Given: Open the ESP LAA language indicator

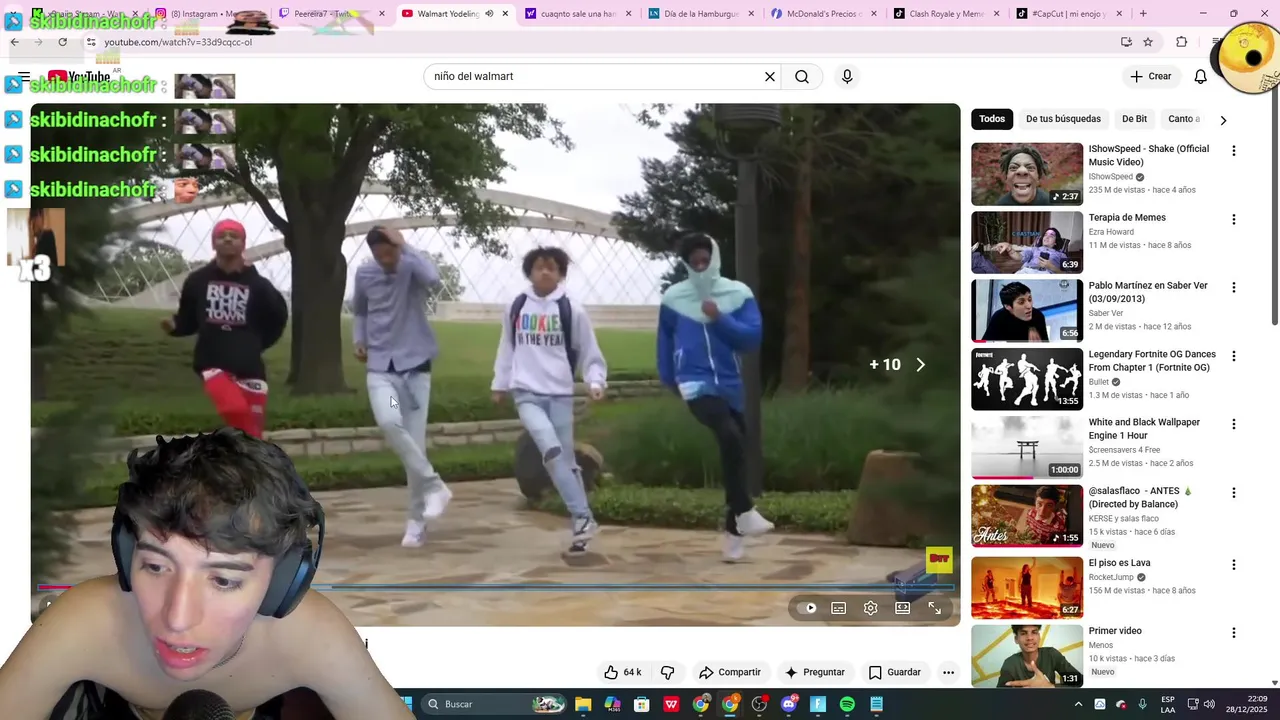Looking at the screenshot, I should coord(1168,704).
